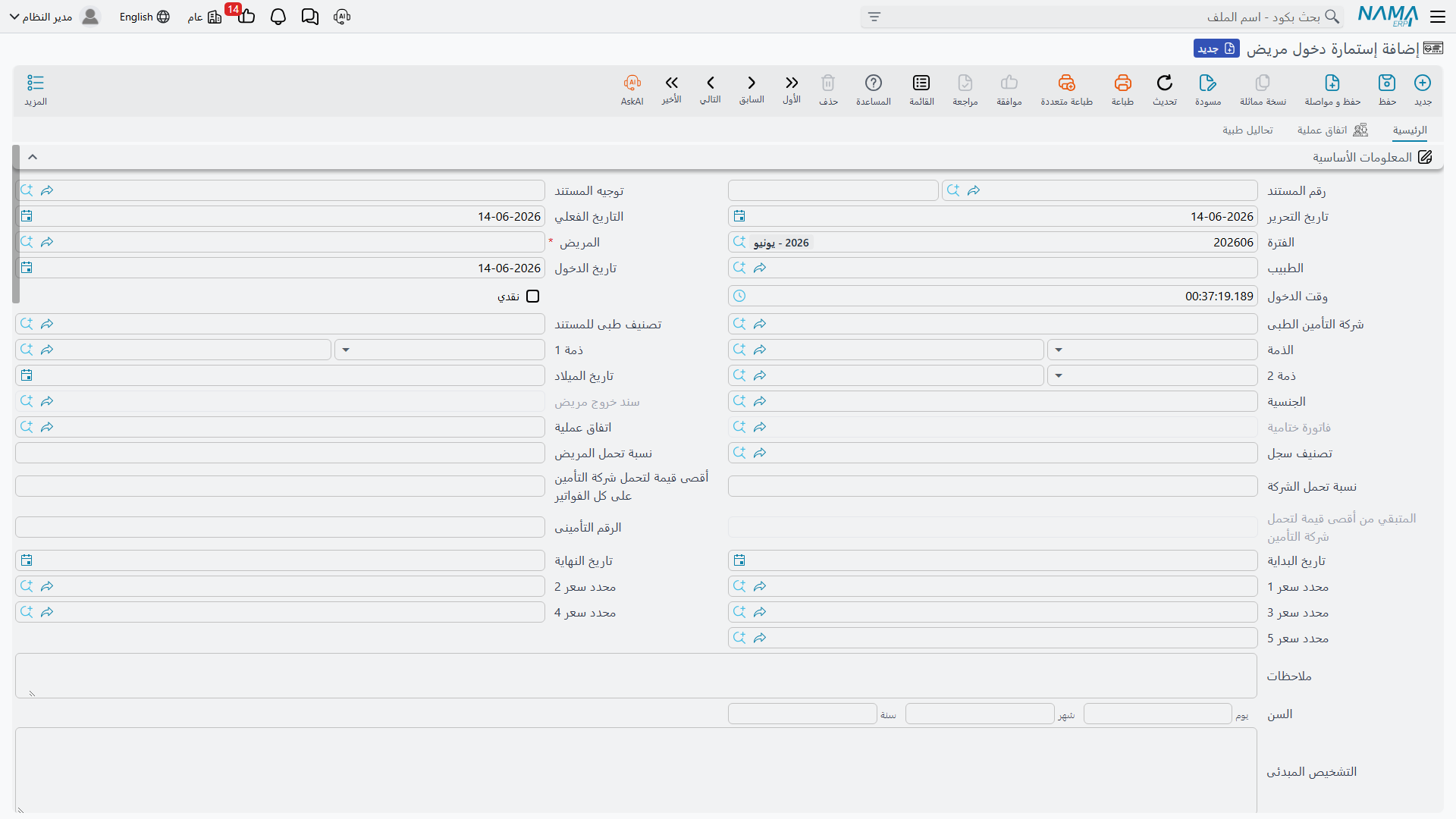Open lookup search for المريض field

27,242
